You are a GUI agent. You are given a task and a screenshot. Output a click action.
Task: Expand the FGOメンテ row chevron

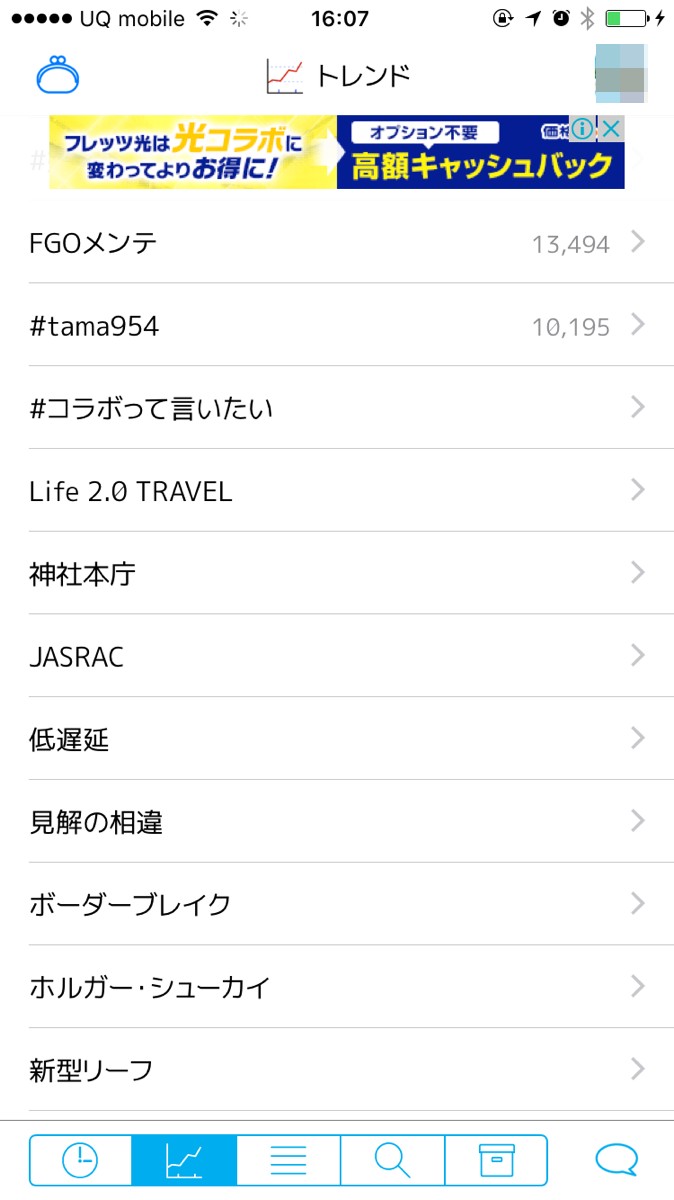pyautogui.click(x=638, y=242)
